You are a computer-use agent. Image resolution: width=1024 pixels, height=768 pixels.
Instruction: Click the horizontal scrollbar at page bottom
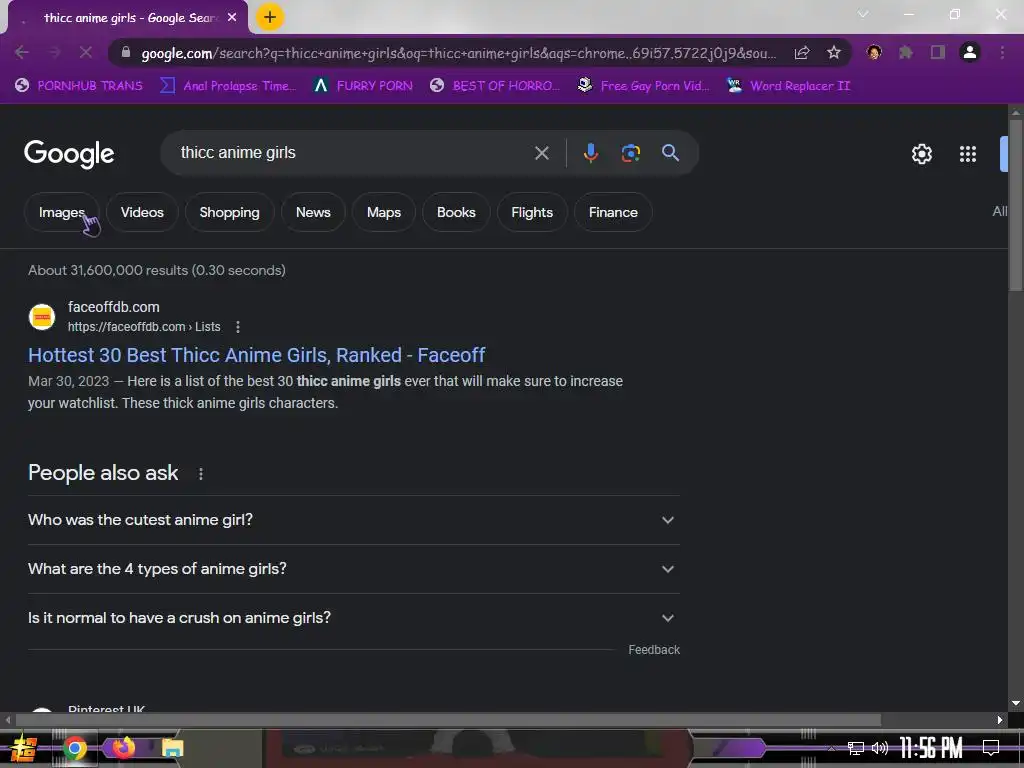[x=448, y=720]
